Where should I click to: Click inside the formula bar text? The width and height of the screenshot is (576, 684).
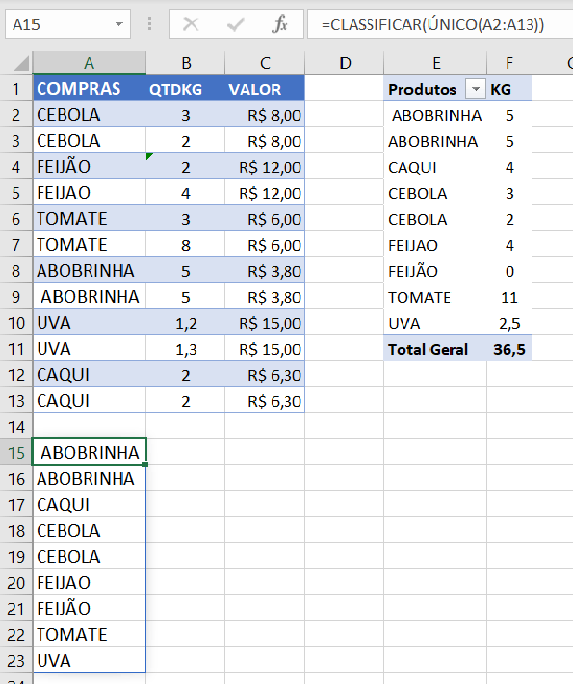pos(440,24)
